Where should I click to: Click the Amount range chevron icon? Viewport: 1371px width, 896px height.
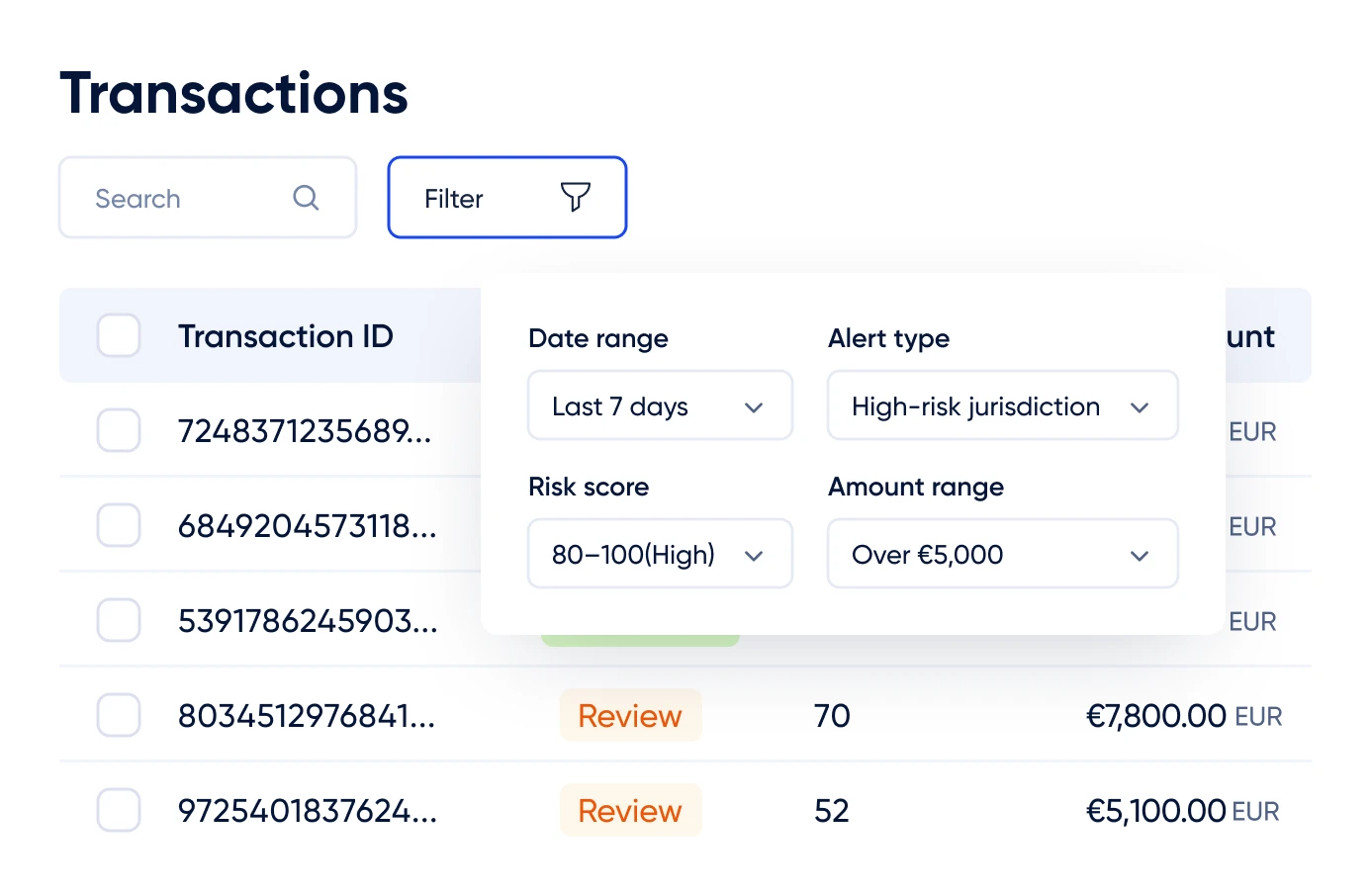coord(1139,554)
